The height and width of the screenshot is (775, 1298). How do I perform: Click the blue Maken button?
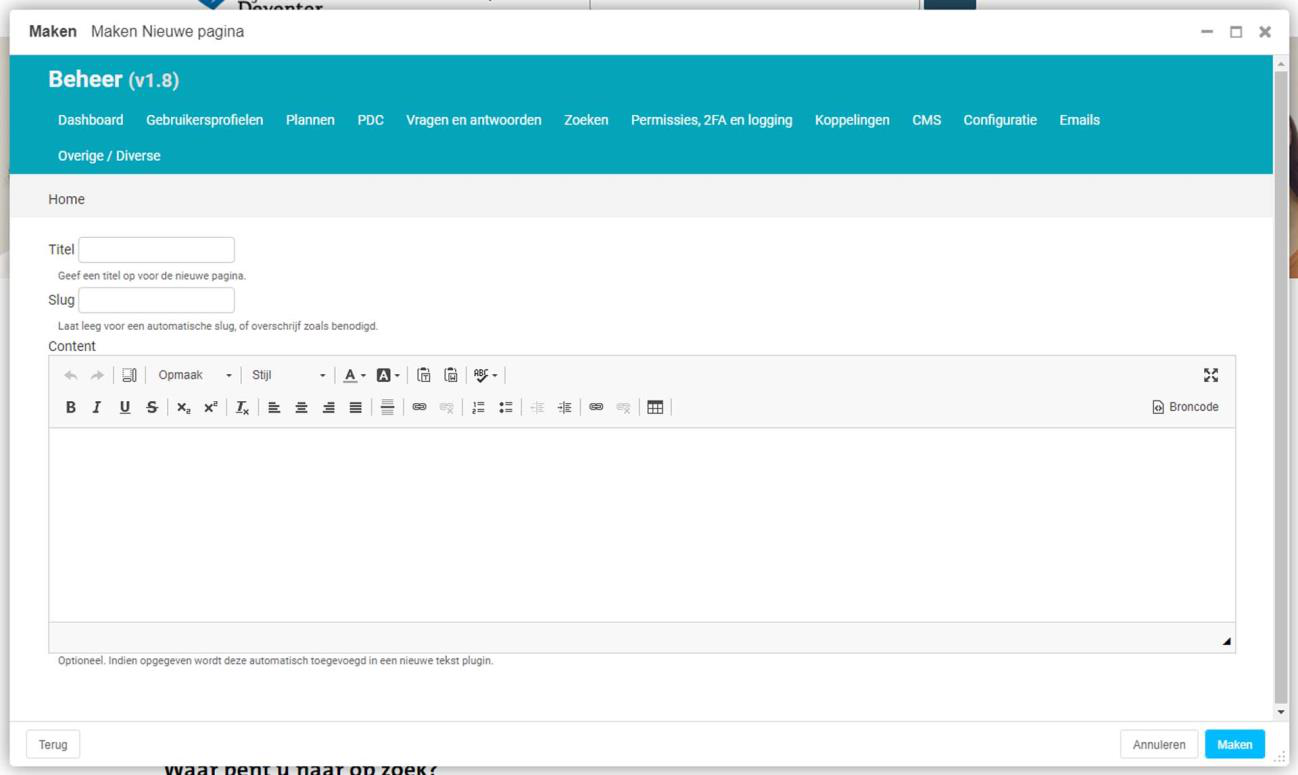(x=1234, y=744)
